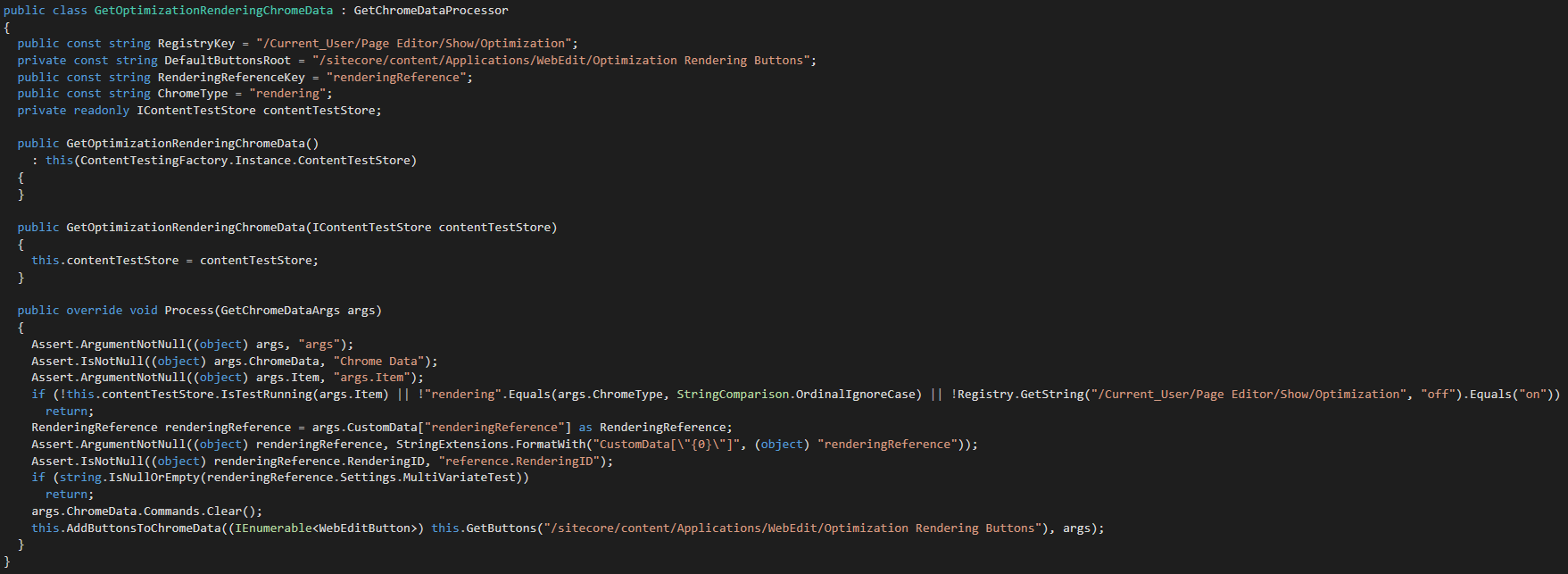Select the DefaultButtonsRoot constant identifier
1568x574 pixels.
point(228,61)
